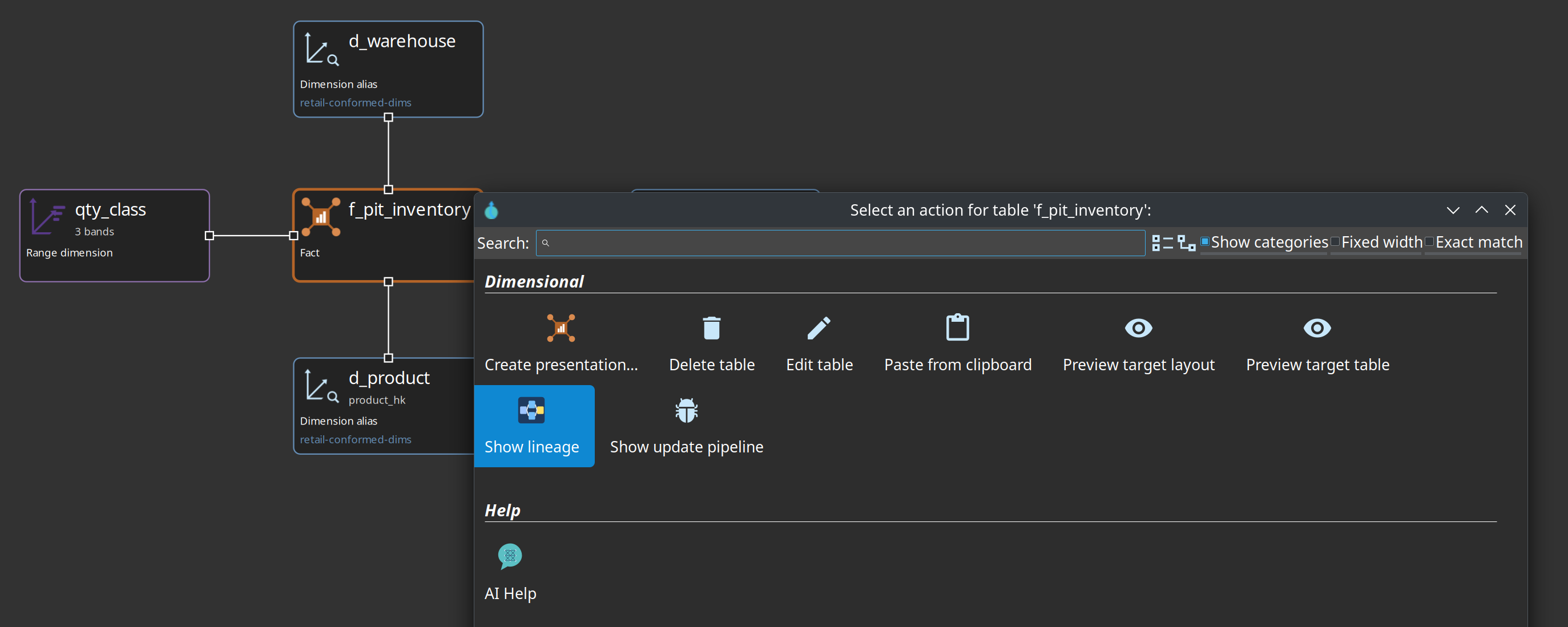
Task: Click the product_hk key label
Action: 377,400
